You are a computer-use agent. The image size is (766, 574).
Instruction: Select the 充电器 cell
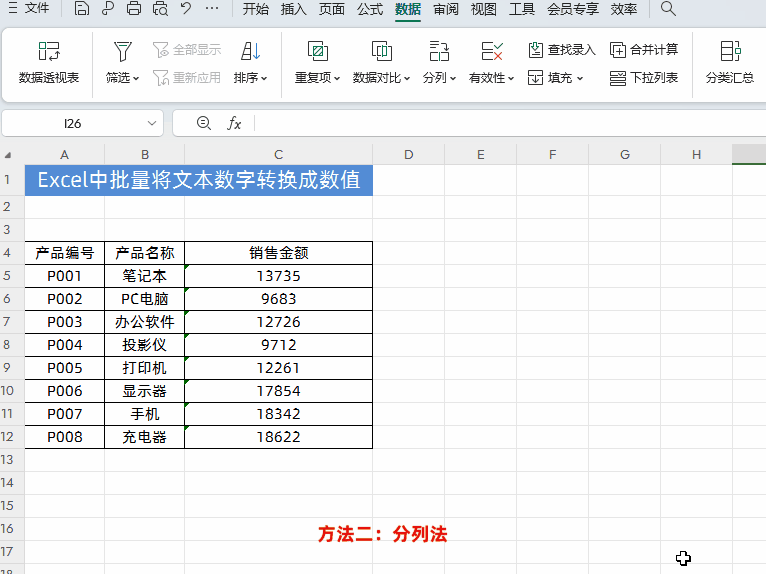pyautogui.click(x=145, y=437)
